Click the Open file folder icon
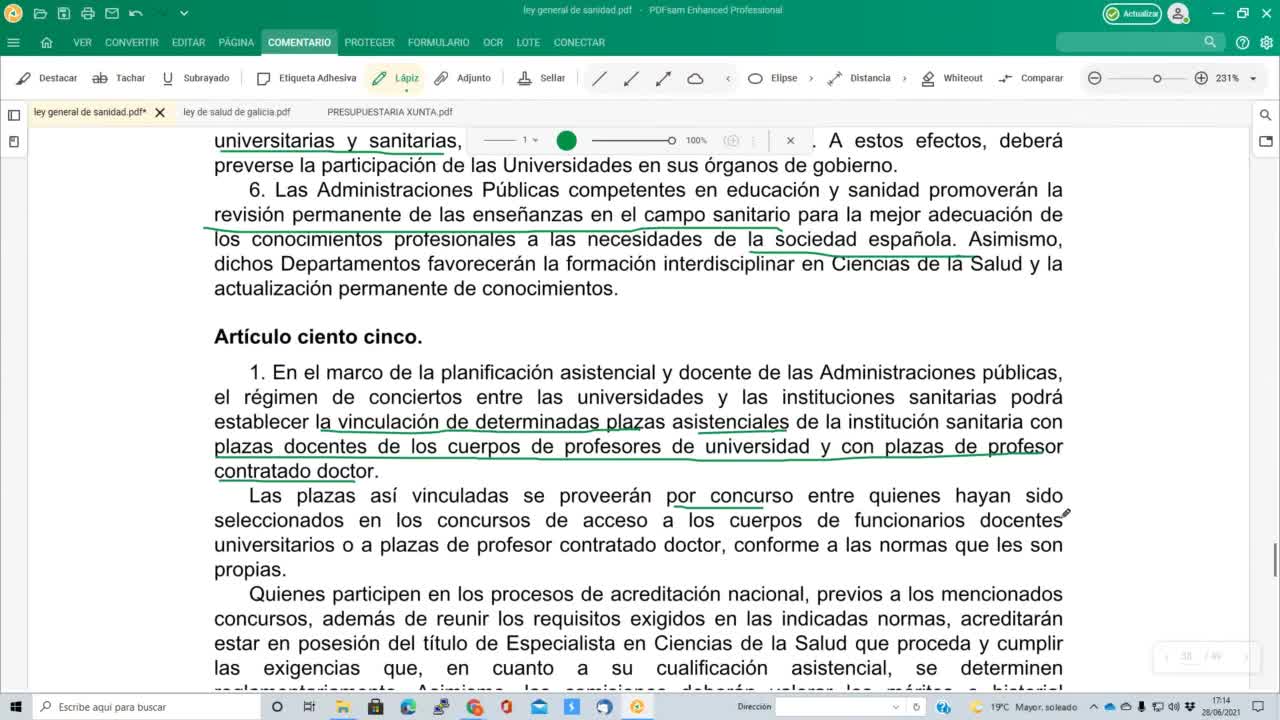 [x=40, y=14]
